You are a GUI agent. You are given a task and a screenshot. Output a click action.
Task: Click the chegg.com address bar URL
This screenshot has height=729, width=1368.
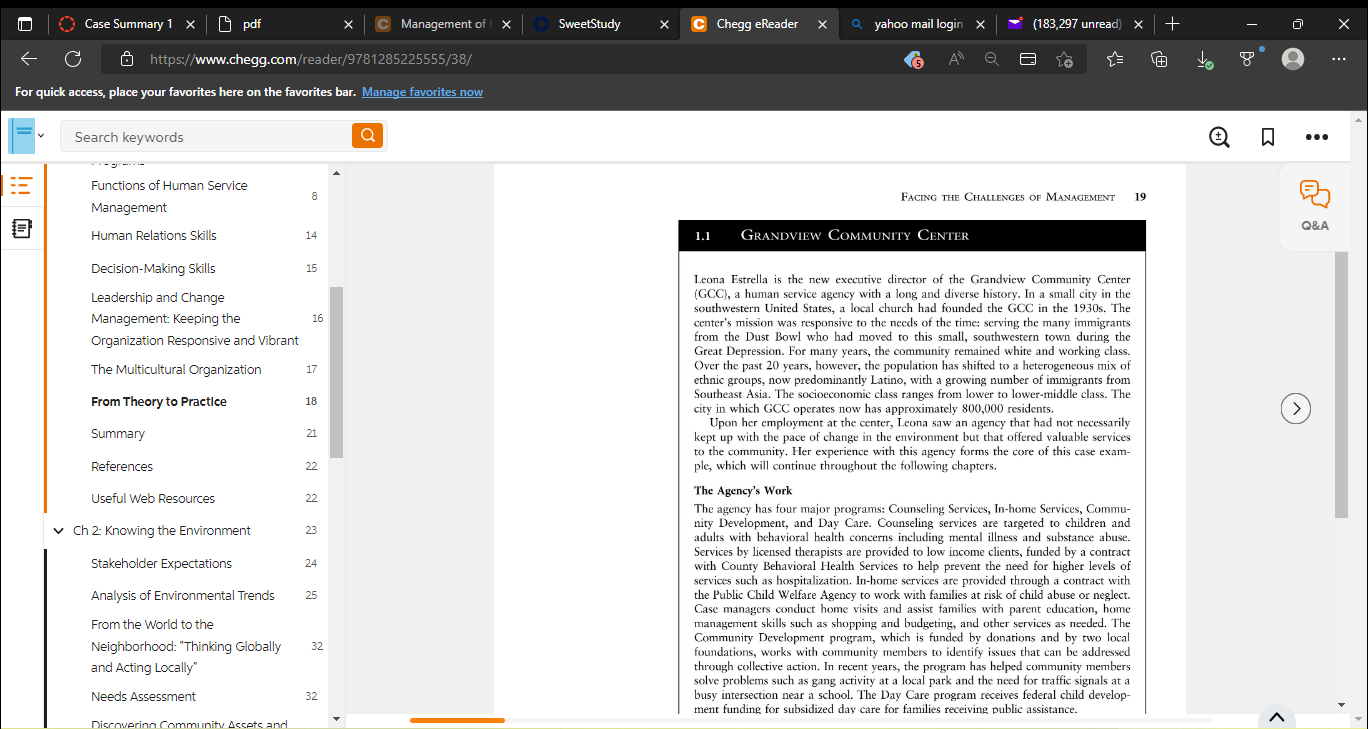(x=311, y=59)
